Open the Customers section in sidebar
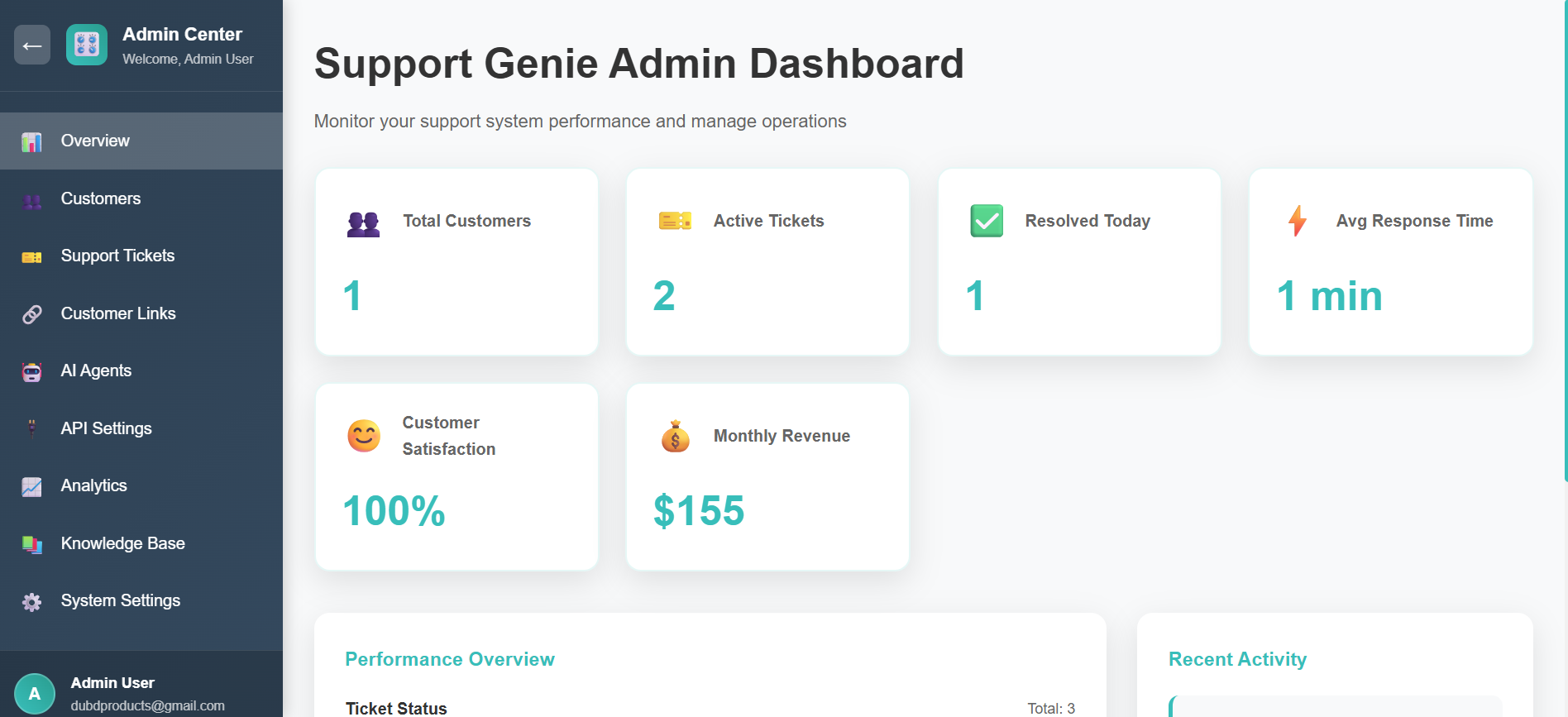 [x=141, y=198]
